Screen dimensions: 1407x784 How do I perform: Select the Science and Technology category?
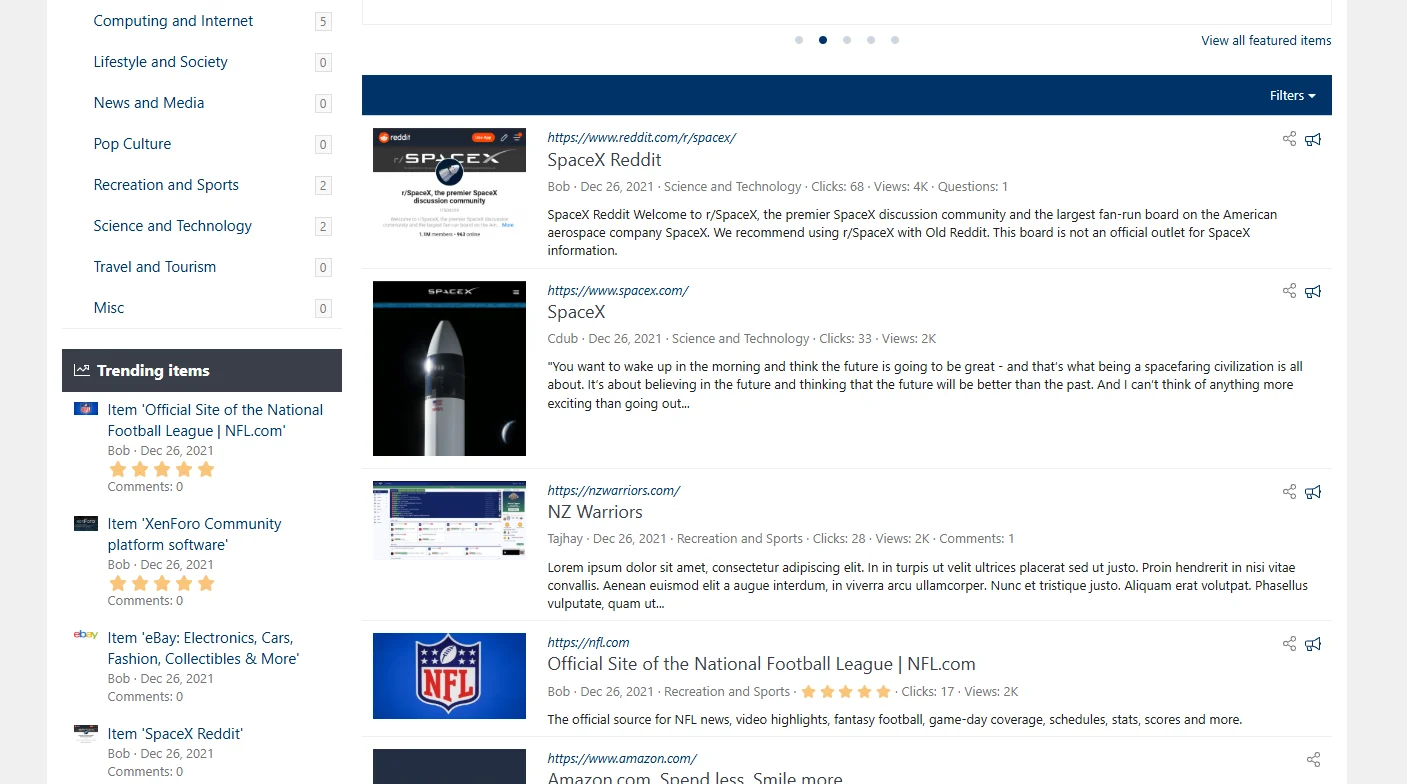[172, 226]
